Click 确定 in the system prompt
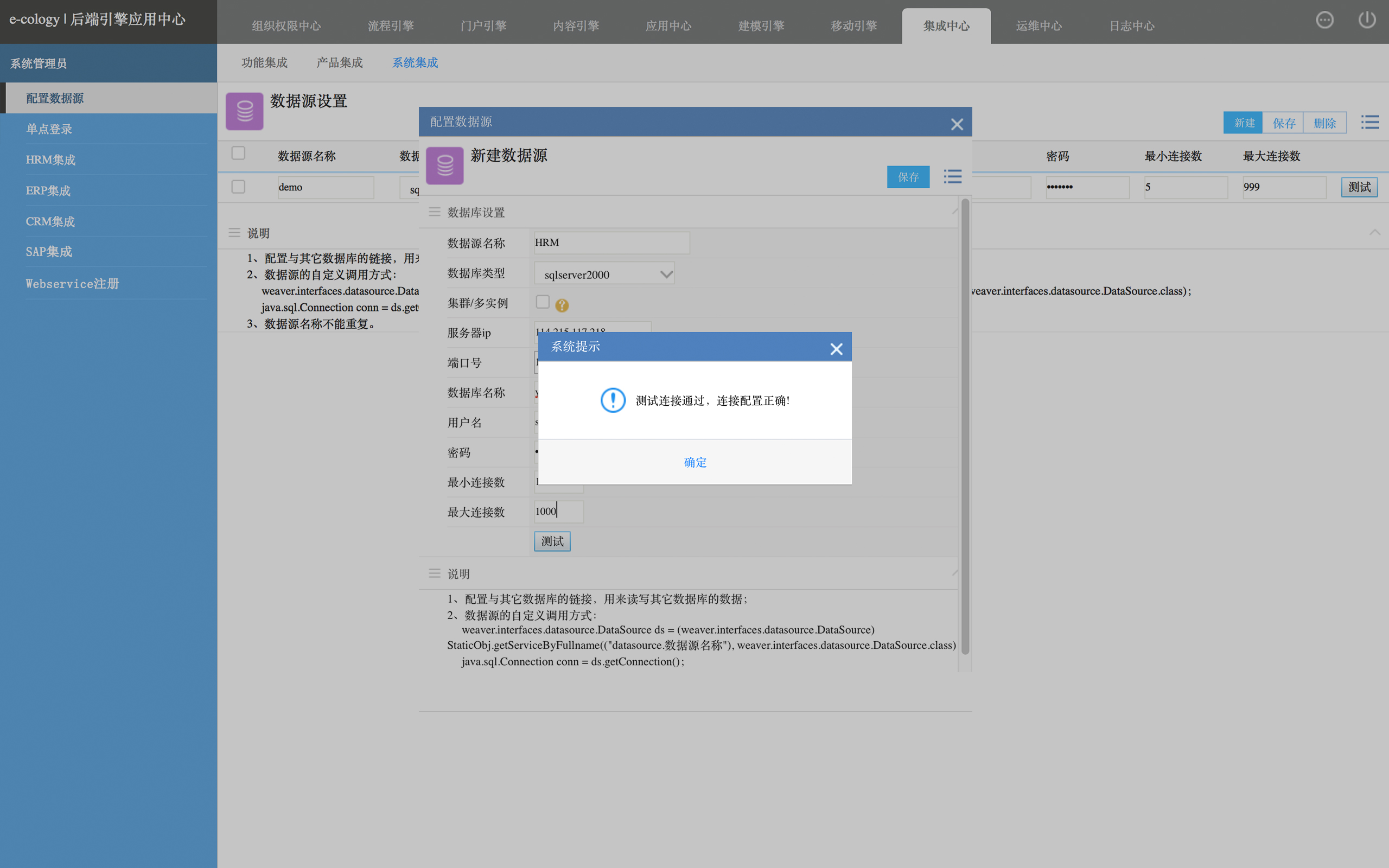The width and height of the screenshot is (1389, 868). 694,462
